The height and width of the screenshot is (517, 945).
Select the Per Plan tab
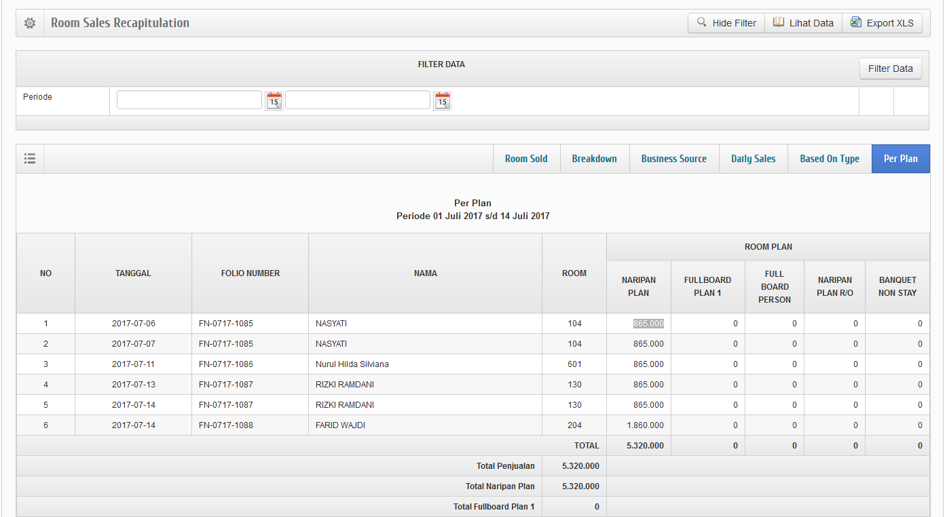coord(900,159)
